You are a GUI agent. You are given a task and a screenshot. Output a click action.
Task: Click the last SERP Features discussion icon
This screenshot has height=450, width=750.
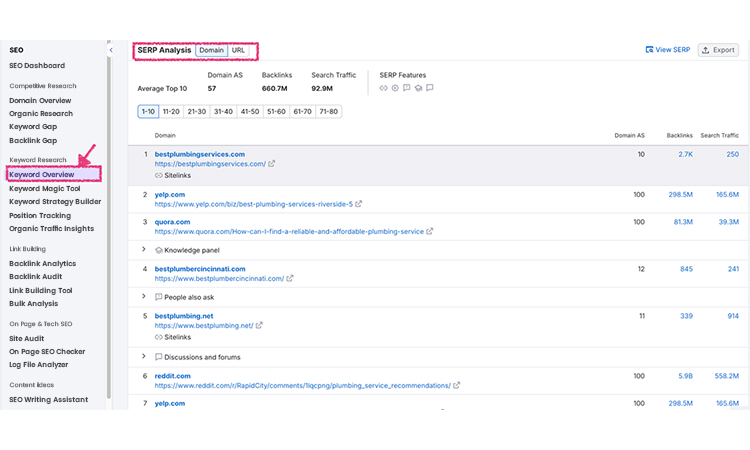(430, 88)
